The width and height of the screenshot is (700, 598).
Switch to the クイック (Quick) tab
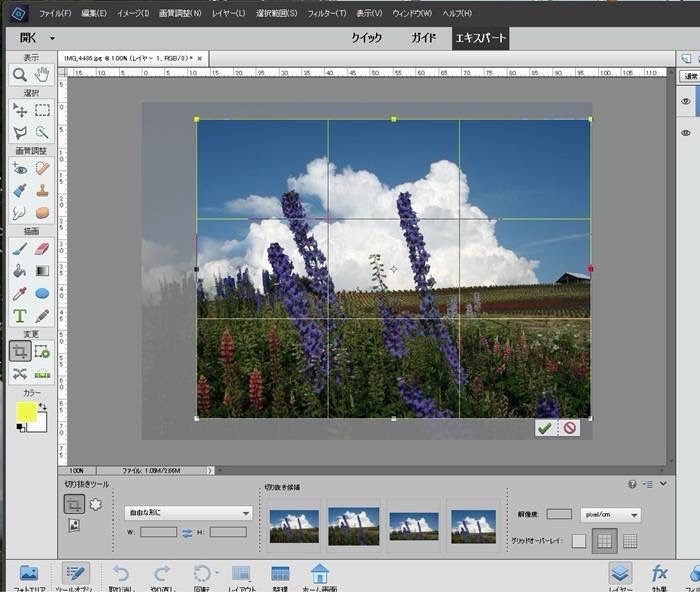(x=366, y=38)
